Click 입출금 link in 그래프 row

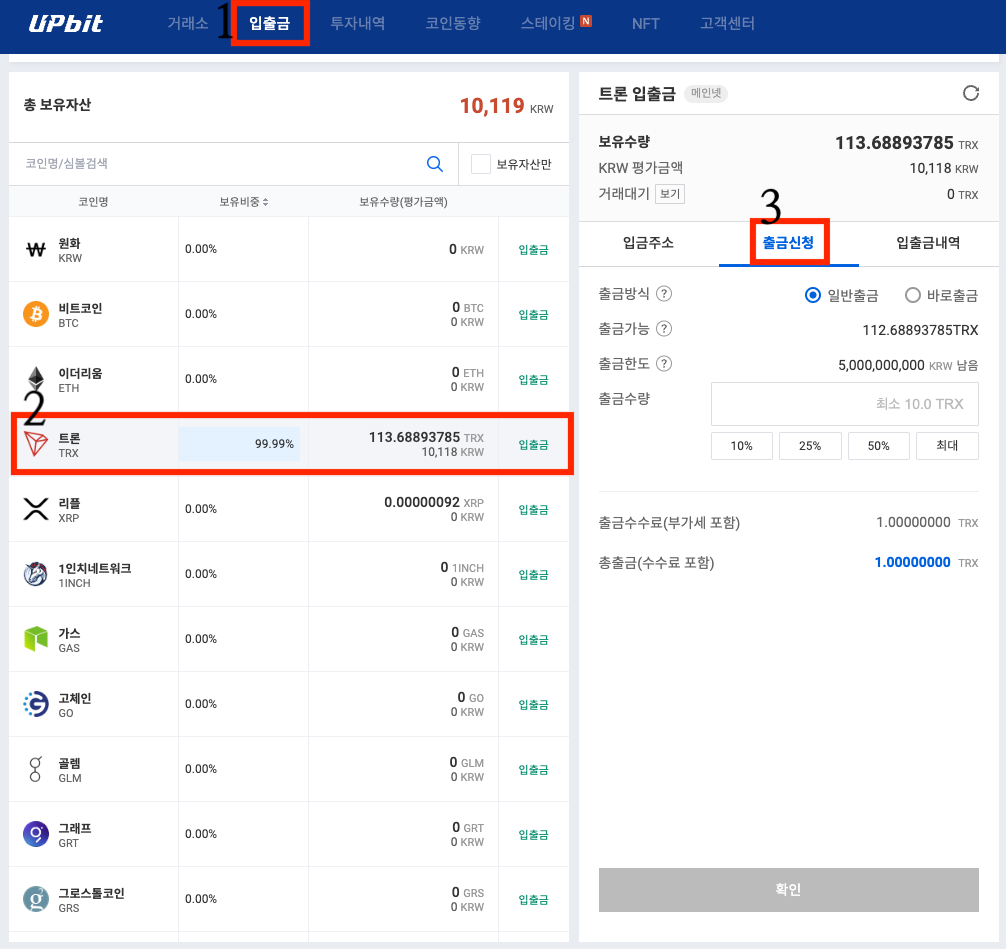click(x=533, y=835)
